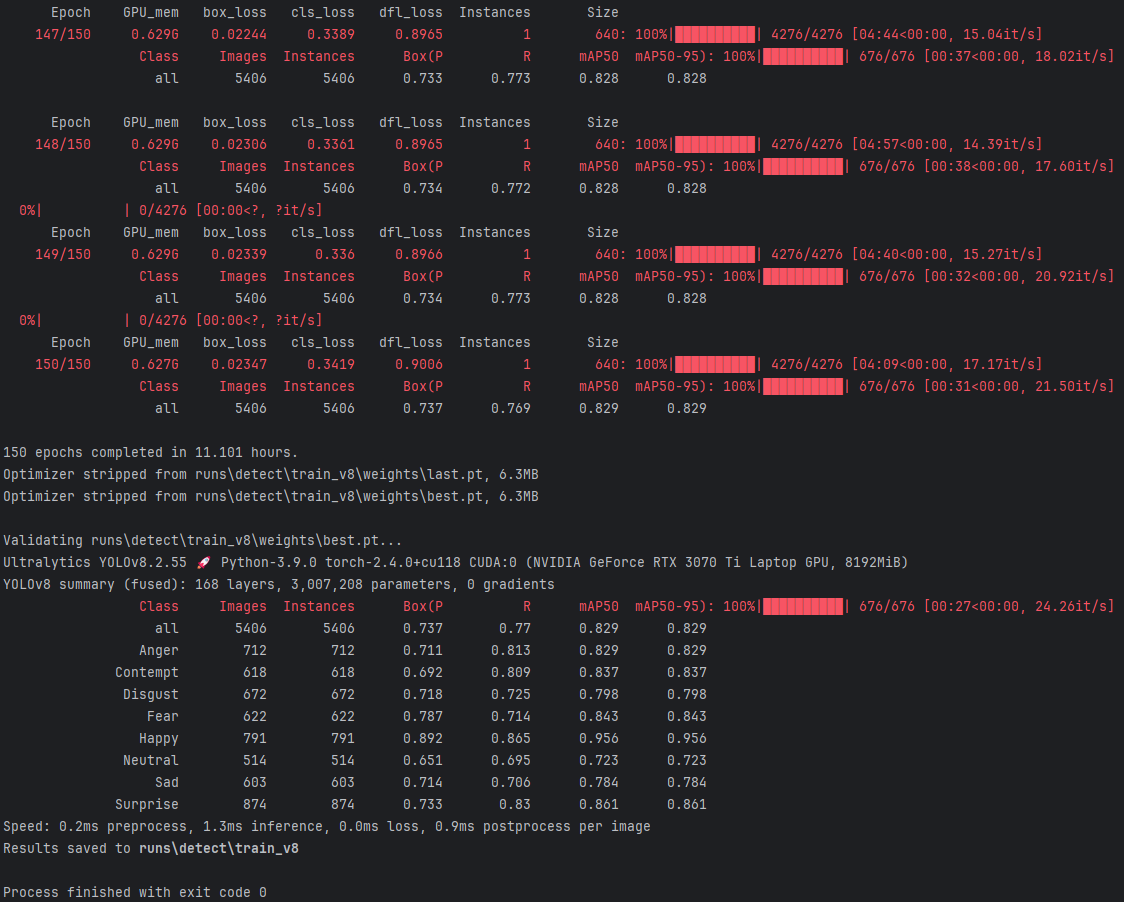The height and width of the screenshot is (902, 1124).
Task: Click the final validation progress bar at 24.26it/s
Action: pos(803,607)
